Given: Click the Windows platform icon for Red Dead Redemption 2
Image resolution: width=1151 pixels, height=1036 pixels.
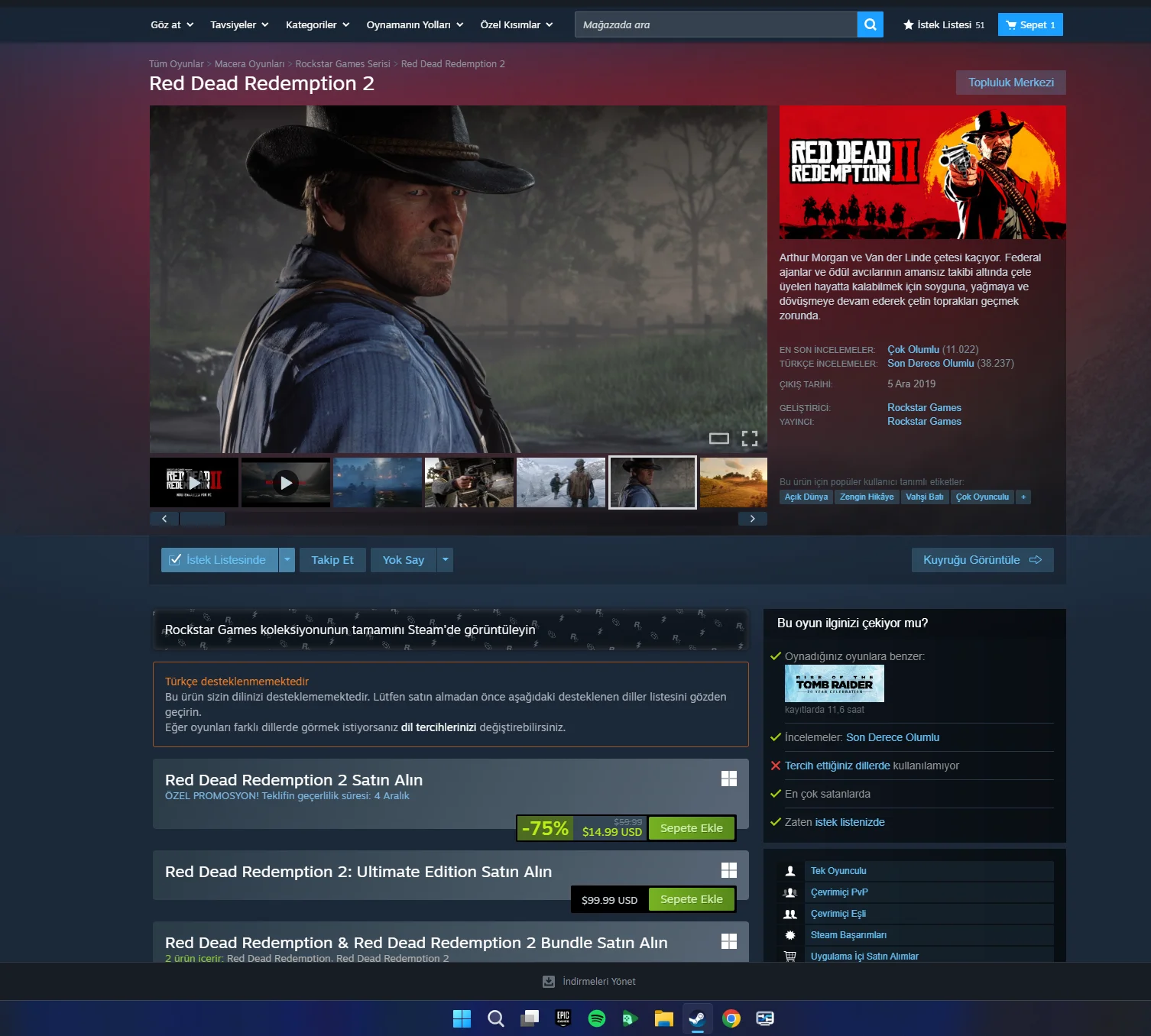Looking at the screenshot, I should 729,779.
